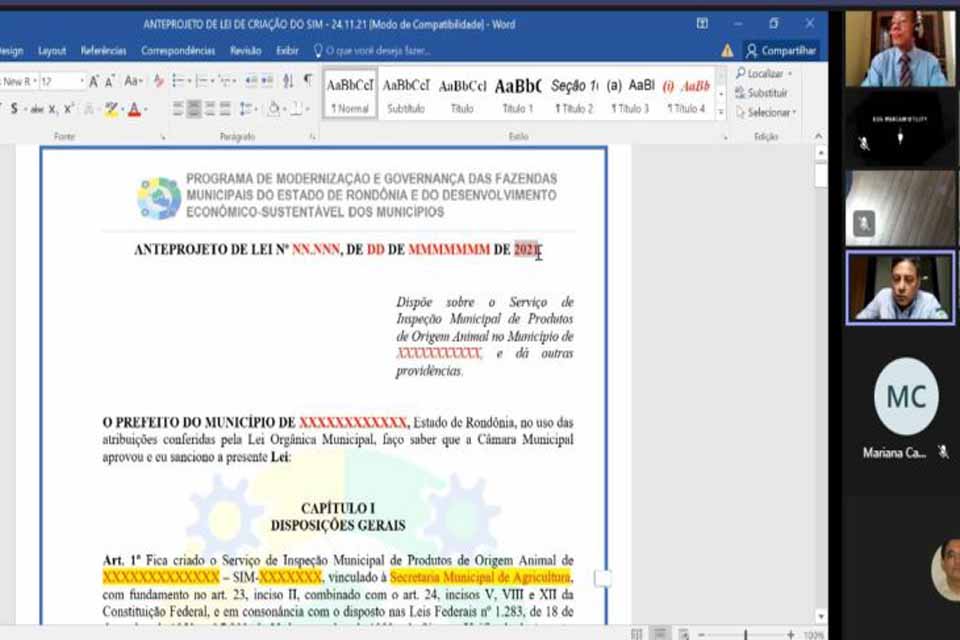Increase font size with the larger A icon
The width and height of the screenshot is (960, 640).
tap(93, 82)
